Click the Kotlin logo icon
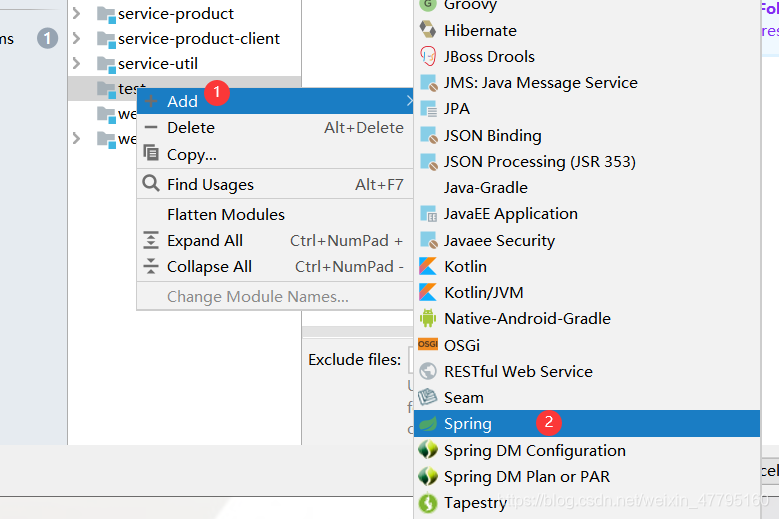The width and height of the screenshot is (779, 519). 428,266
